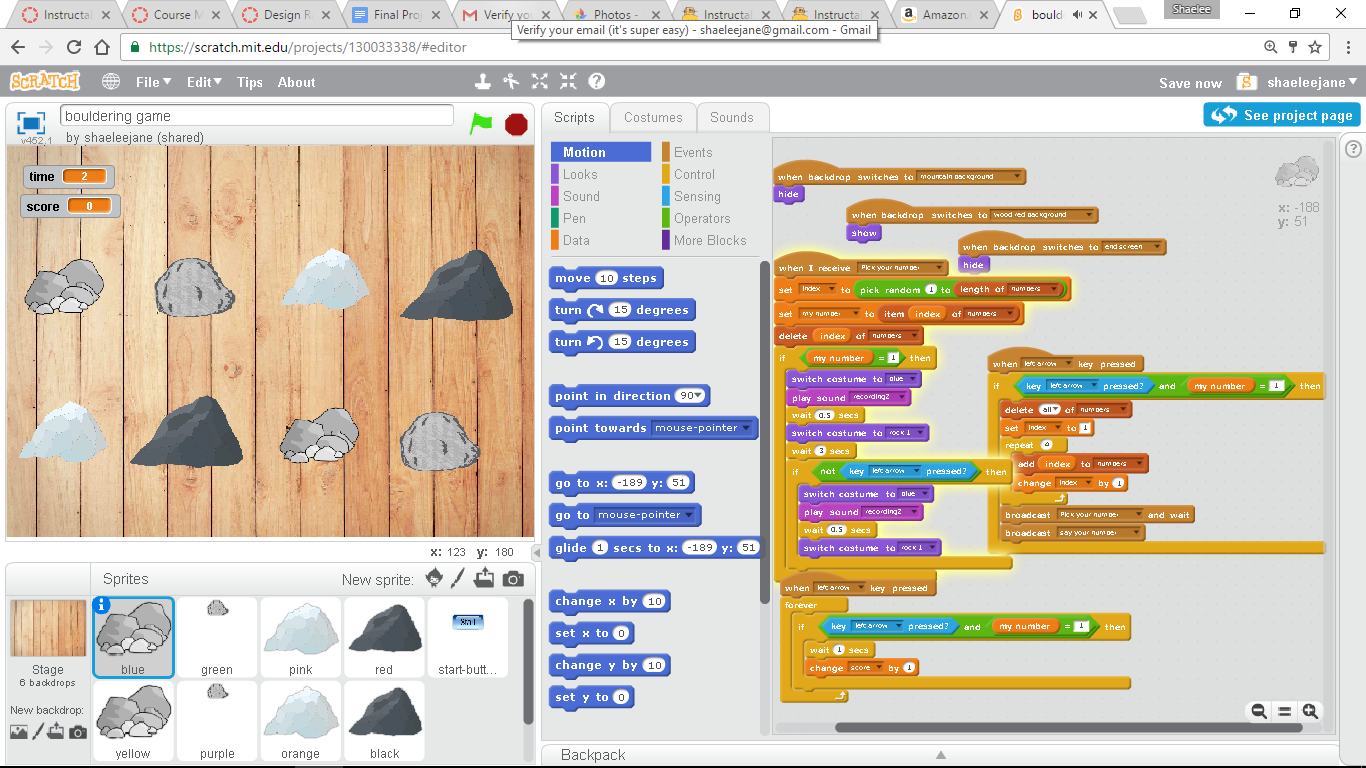The height and width of the screenshot is (768, 1366).
Task: Click the project title input field
Action: point(257,116)
